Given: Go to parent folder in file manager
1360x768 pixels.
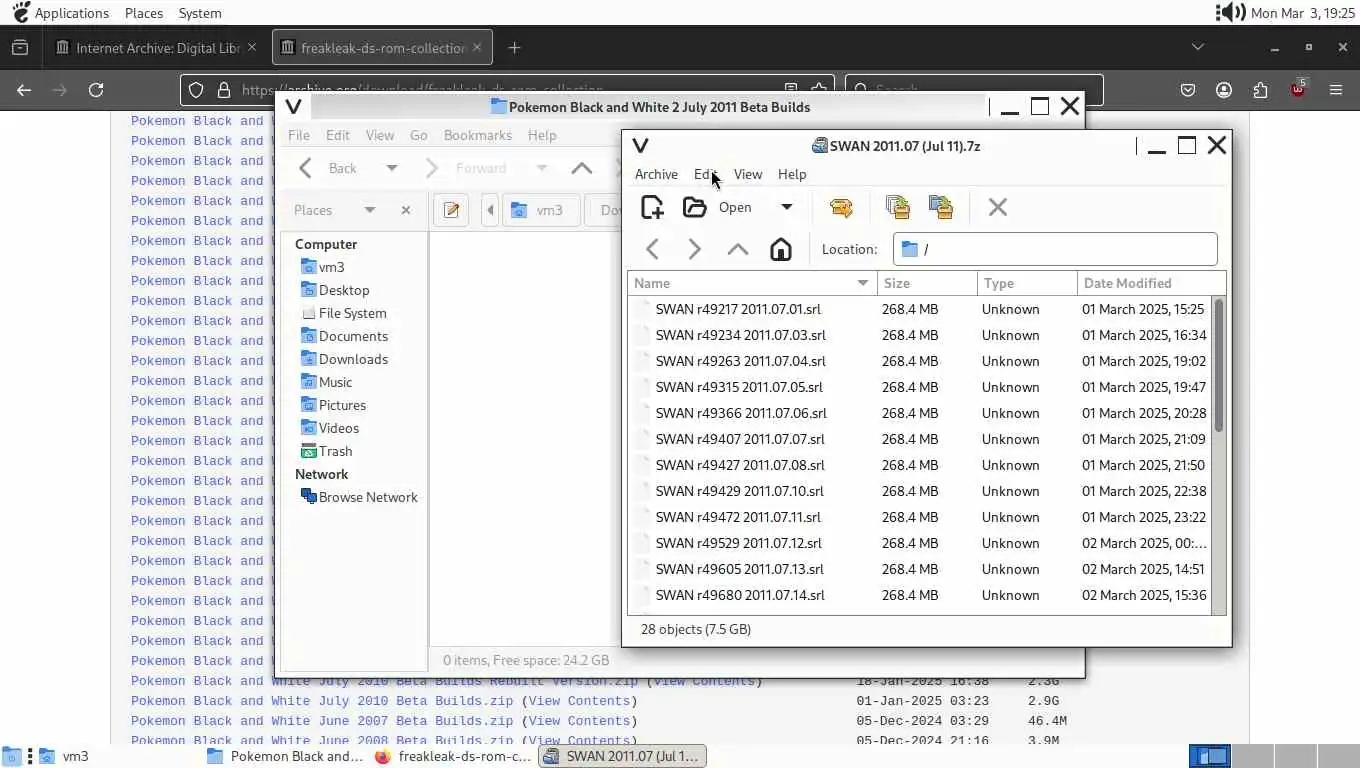Looking at the screenshot, I should tap(581, 168).
